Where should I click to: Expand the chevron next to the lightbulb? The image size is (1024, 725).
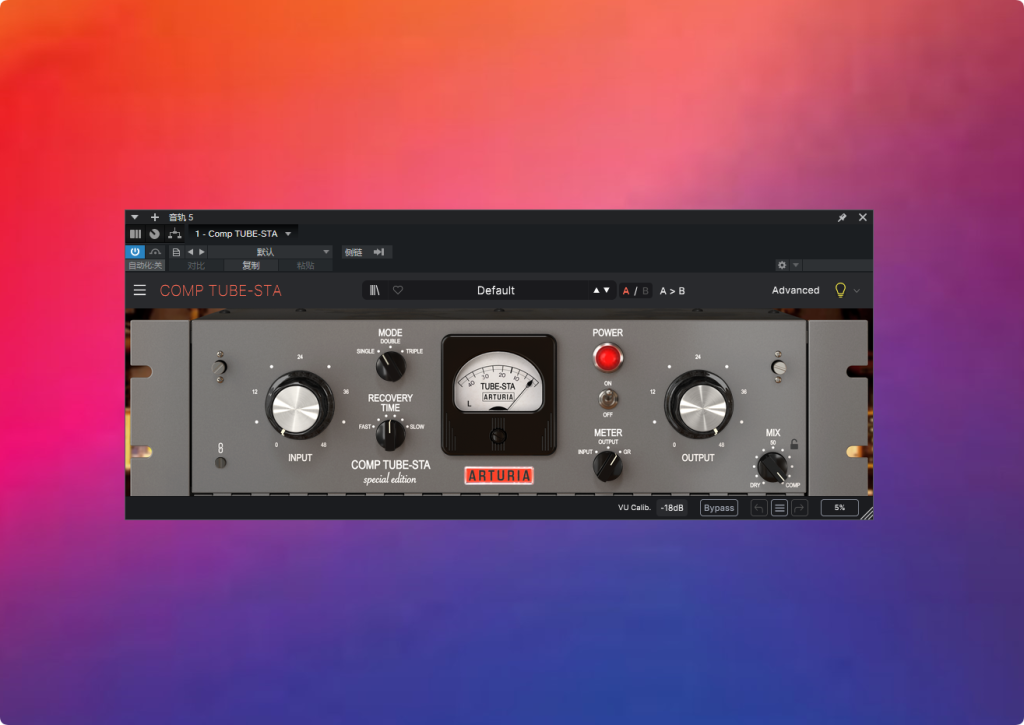(857, 291)
